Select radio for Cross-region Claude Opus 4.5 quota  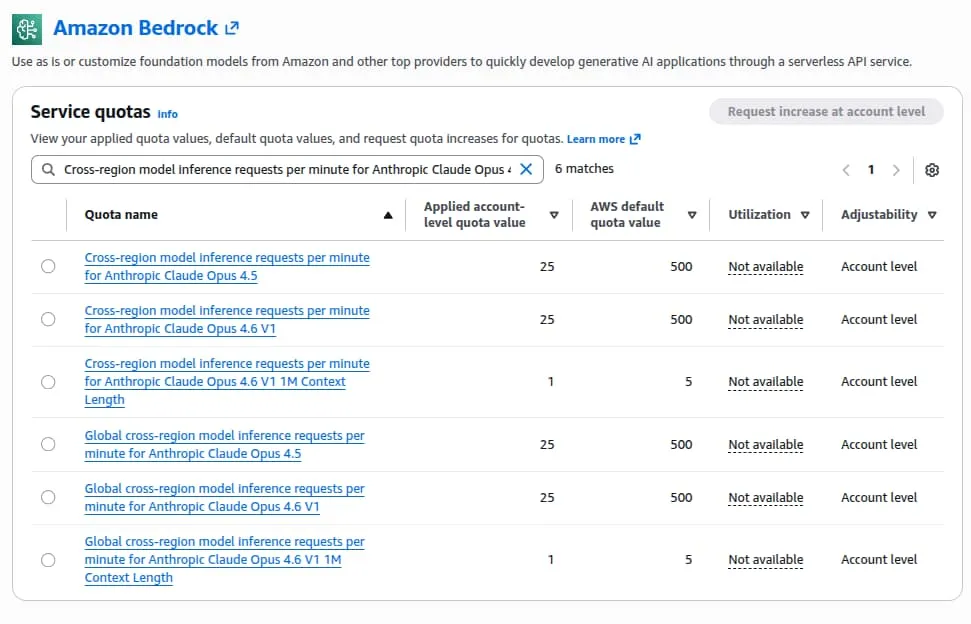(48, 267)
